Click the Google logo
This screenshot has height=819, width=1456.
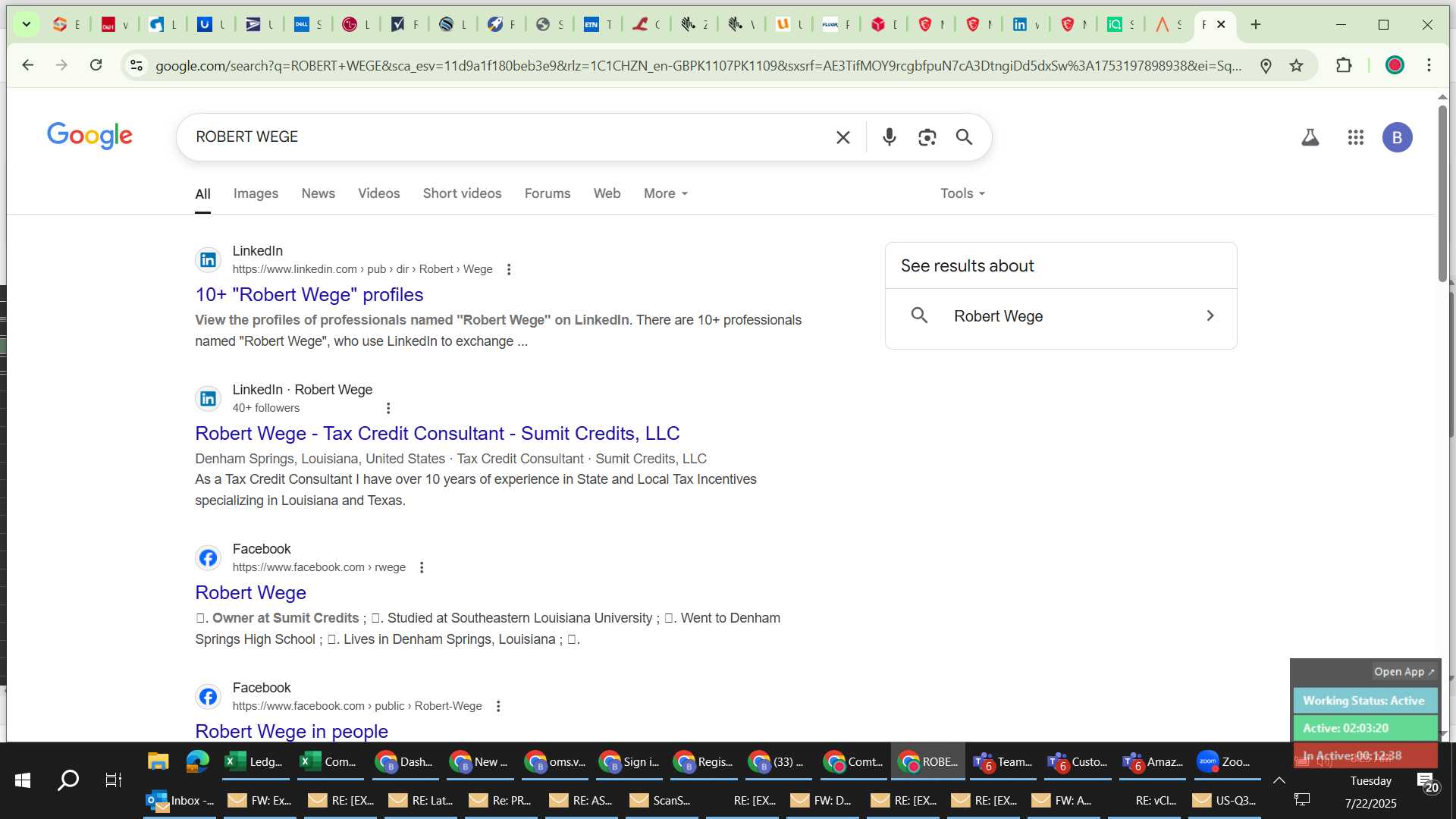point(89,136)
